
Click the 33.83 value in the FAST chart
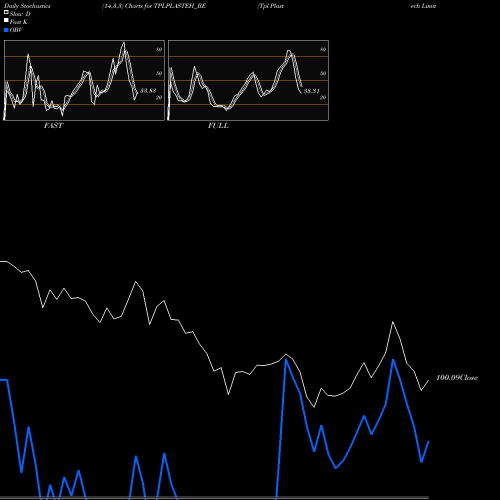pos(148,90)
